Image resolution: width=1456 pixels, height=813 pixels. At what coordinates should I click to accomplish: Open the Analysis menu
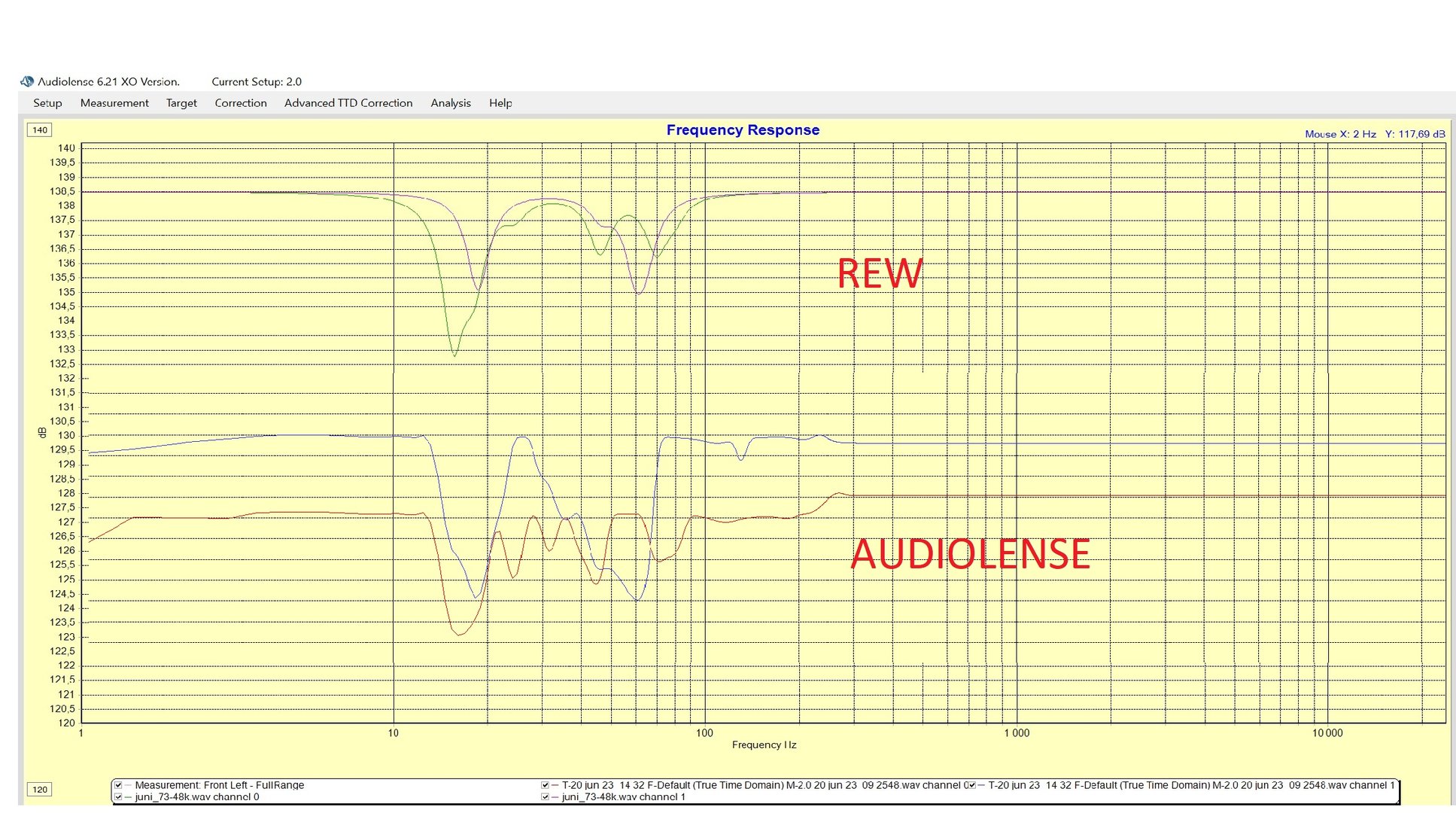pos(451,103)
